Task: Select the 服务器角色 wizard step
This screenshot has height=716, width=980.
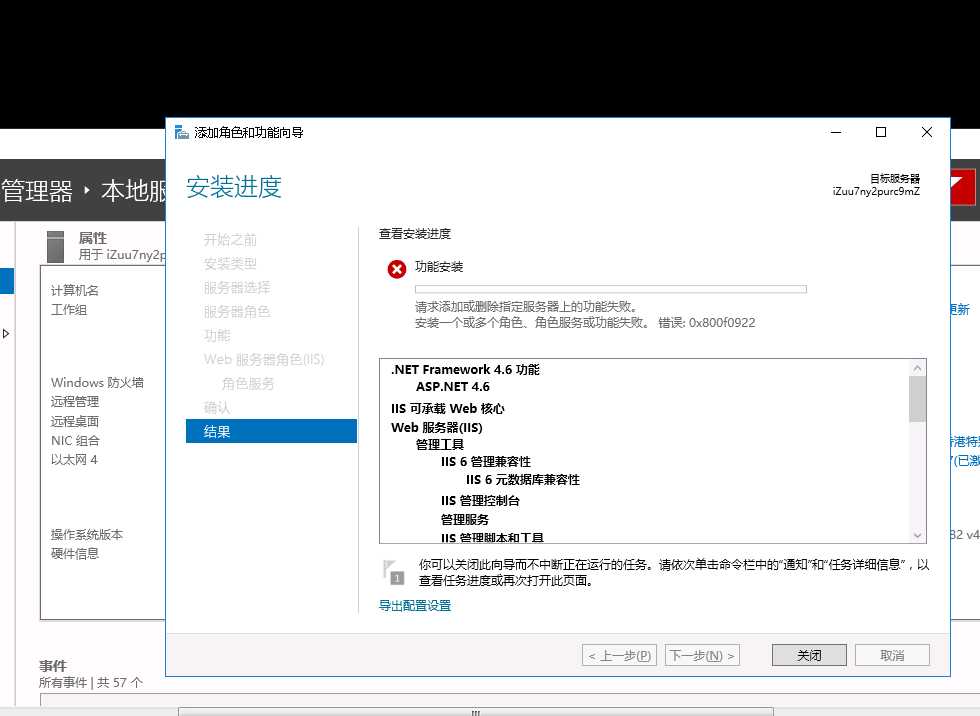Action: click(x=237, y=311)
